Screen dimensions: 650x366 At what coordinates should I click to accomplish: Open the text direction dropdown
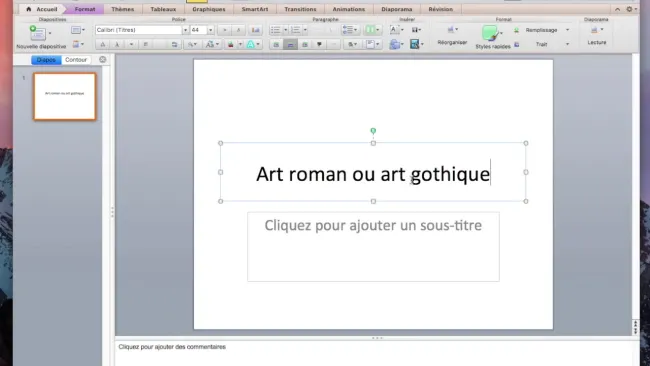353,44
